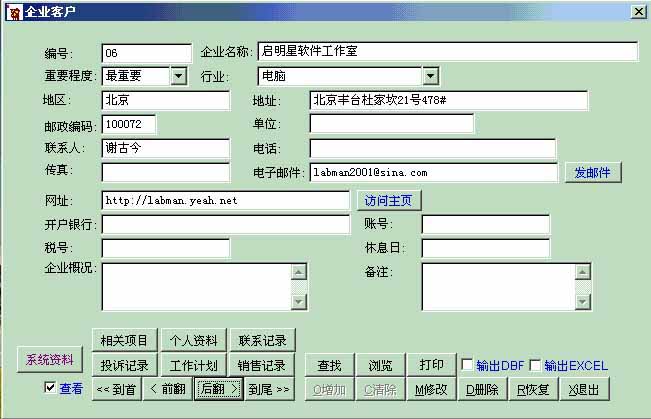This screenshot has width=651, height=419.
Task: Click the 电子邮件 input field
Action: 434,172
